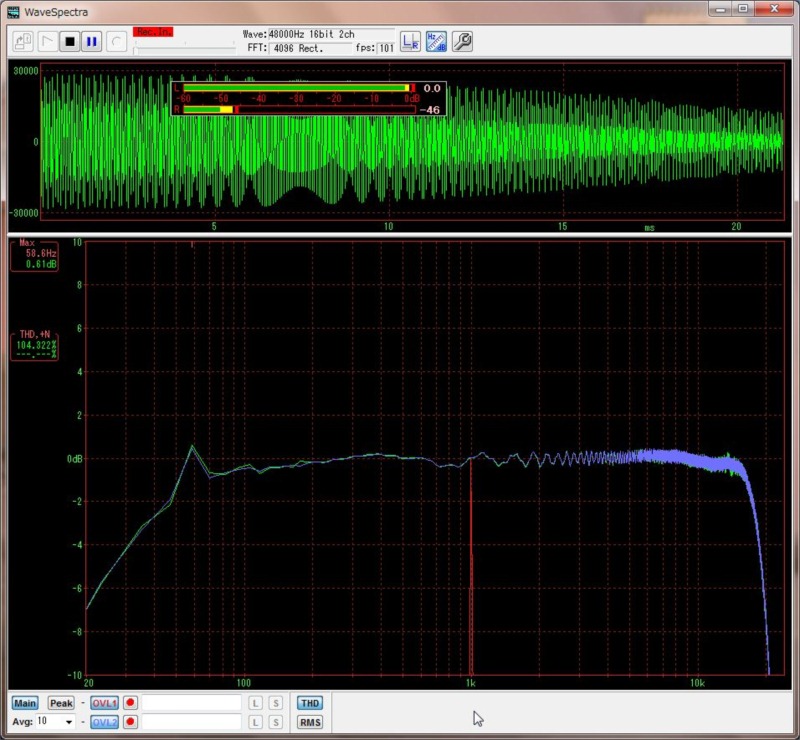
Task: Enable the THD measurement button
Action: pos(310,703)
